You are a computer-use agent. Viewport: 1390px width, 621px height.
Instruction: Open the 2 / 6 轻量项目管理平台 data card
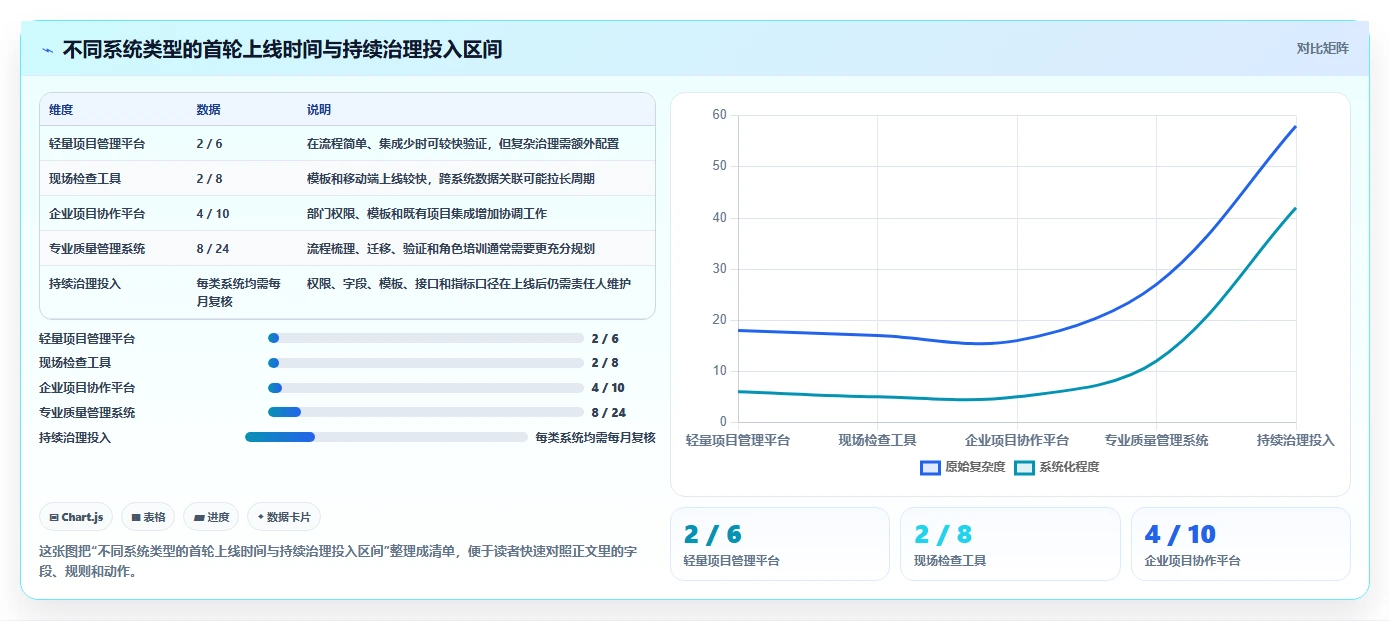point(779,544)
